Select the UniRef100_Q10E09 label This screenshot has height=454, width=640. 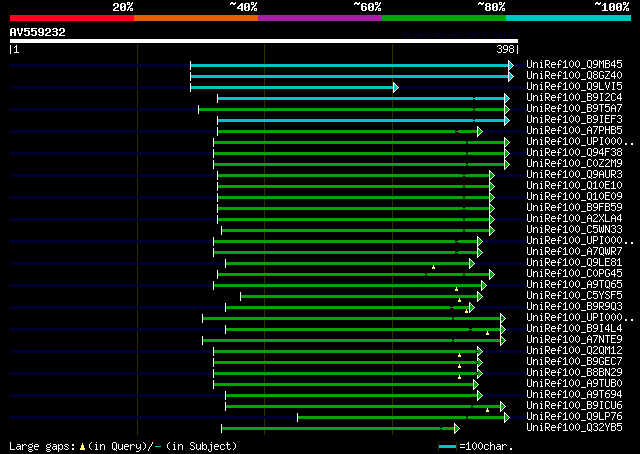click(574, 197)
